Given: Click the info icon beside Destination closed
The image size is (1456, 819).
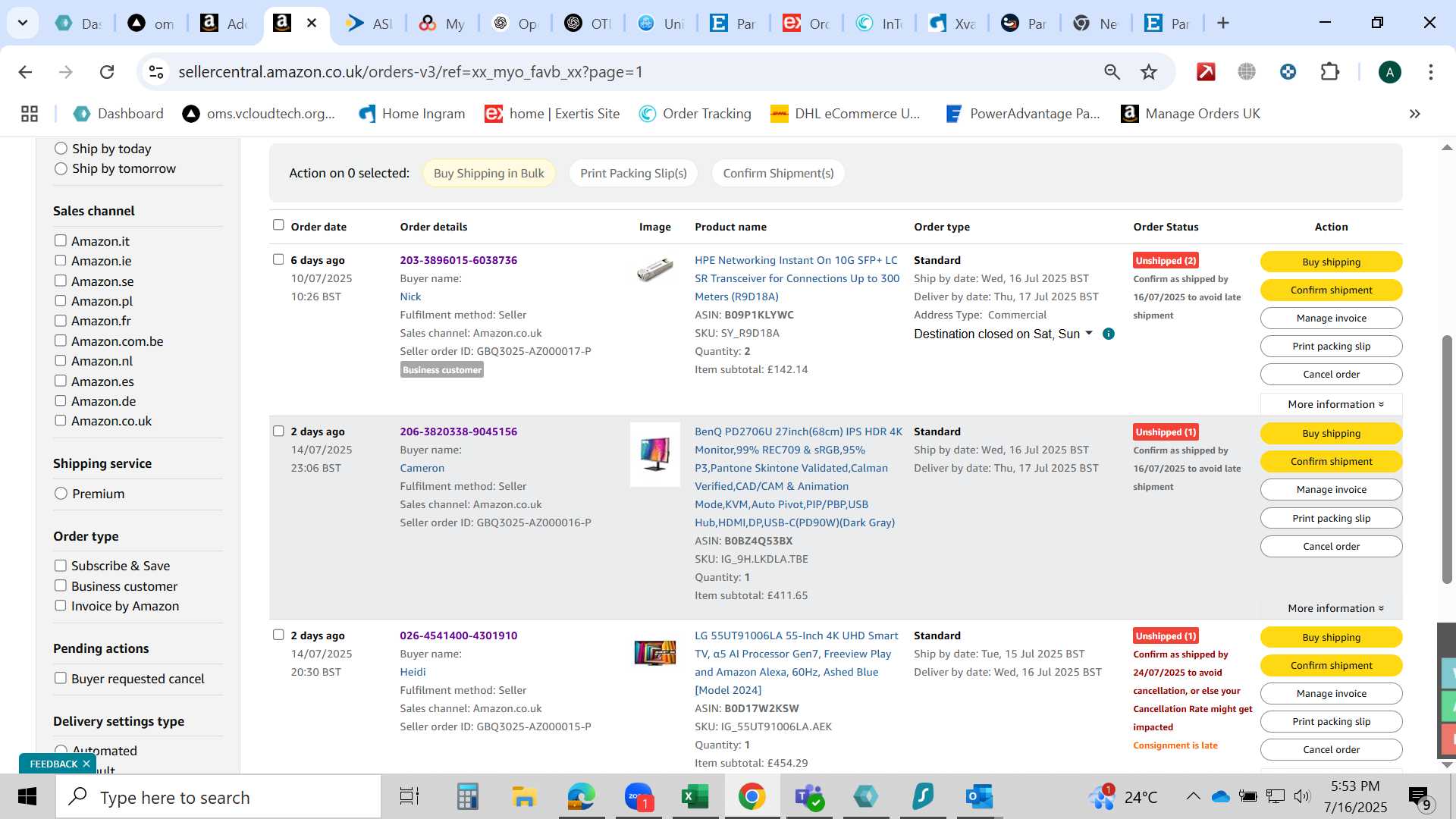Looking at the screenshot, I should coord(1109,334).
